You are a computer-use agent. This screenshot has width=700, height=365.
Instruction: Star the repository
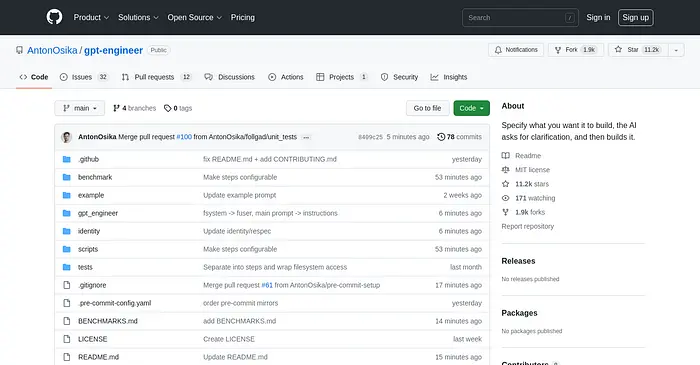point(638,50)
